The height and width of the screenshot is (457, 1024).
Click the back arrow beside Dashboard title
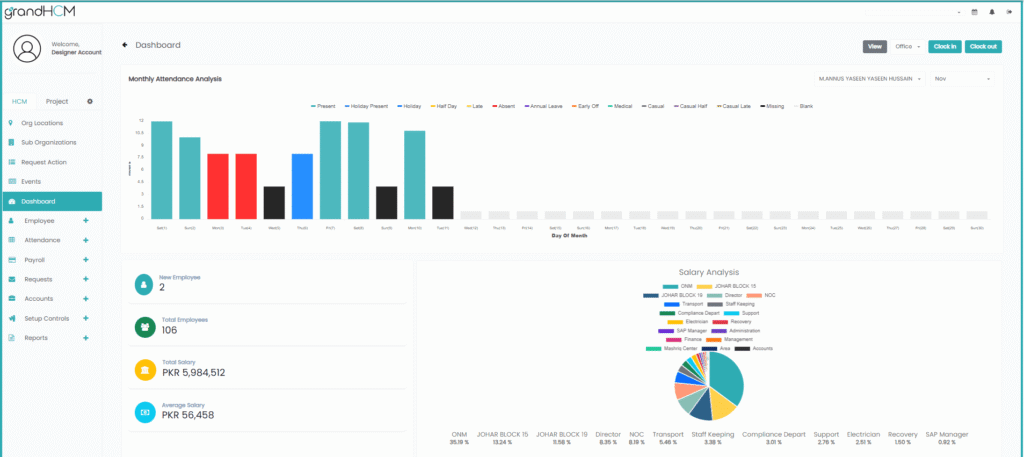[125, 45]
